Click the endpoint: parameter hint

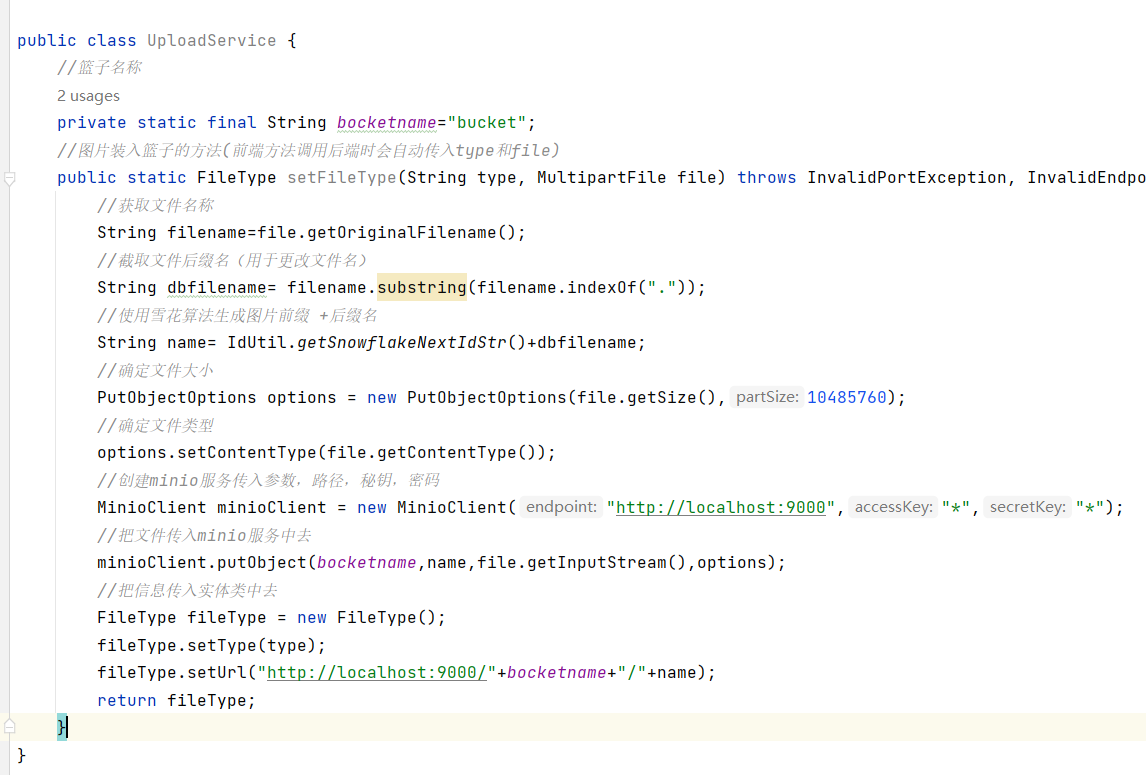pyautogui.click(x=561, y=507)
